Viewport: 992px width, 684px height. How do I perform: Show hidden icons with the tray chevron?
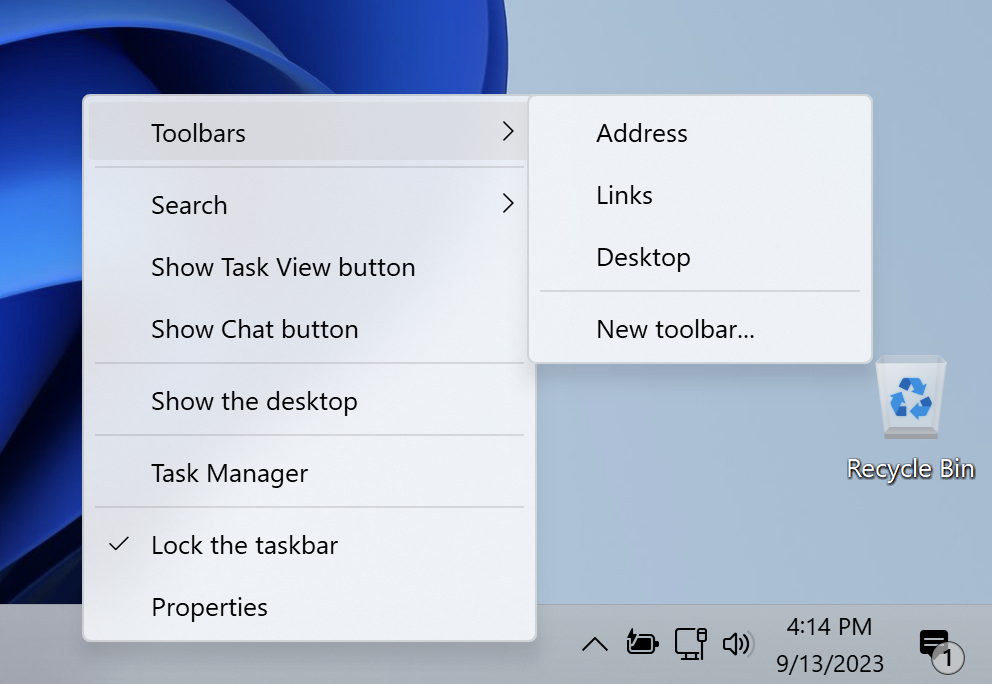[x=595, y=644]
